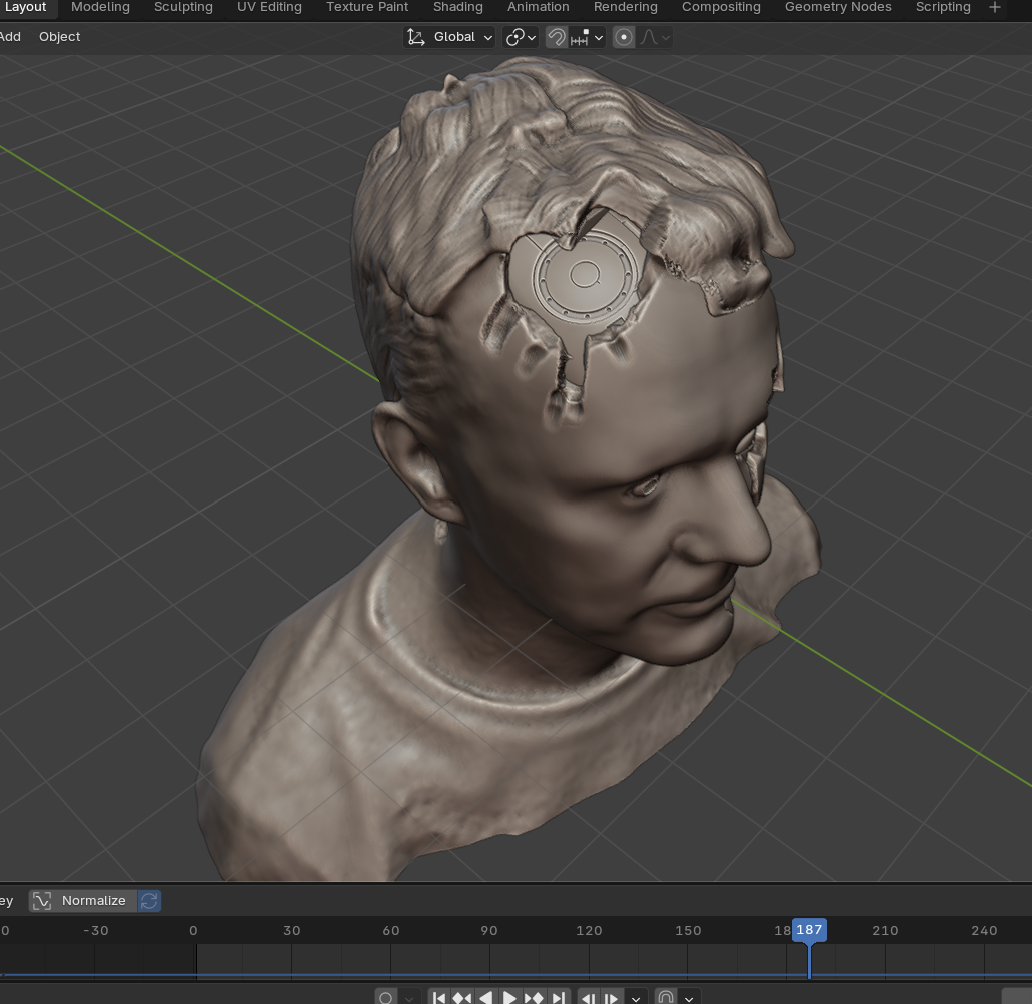
Task: Click the auto normalization refresh button
Action: pyautogui.click(x=149, y=901)
